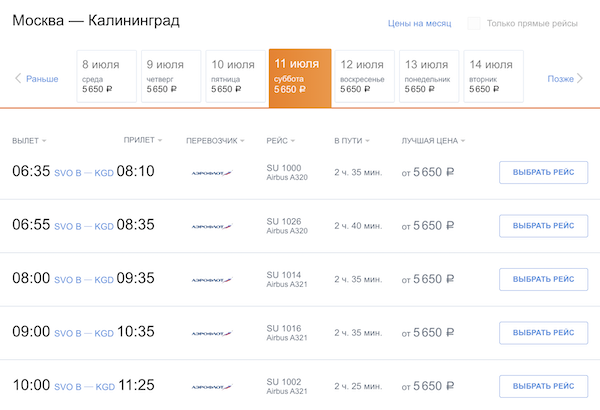
Task: Select the 8 июля date tab
Action: [106, 76]
